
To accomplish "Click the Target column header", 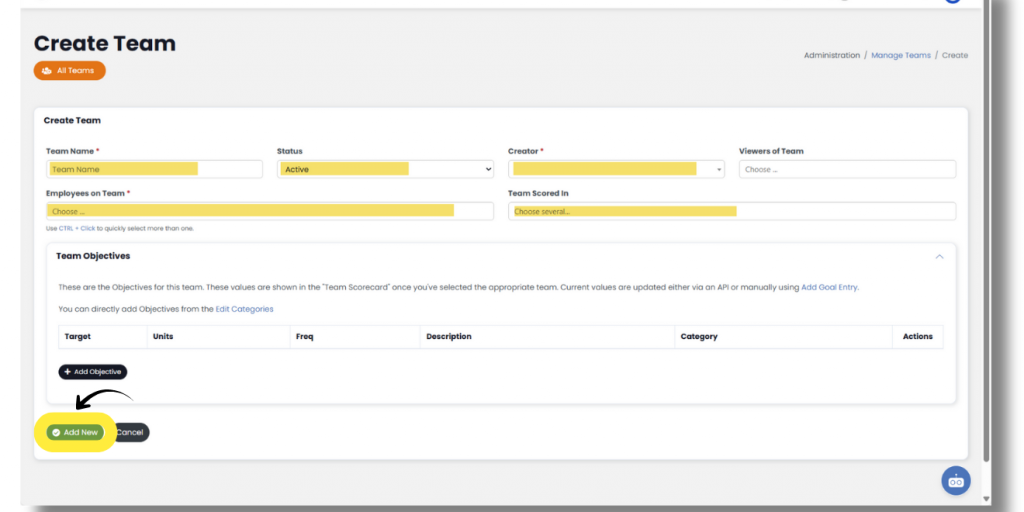I will [78, 337].
